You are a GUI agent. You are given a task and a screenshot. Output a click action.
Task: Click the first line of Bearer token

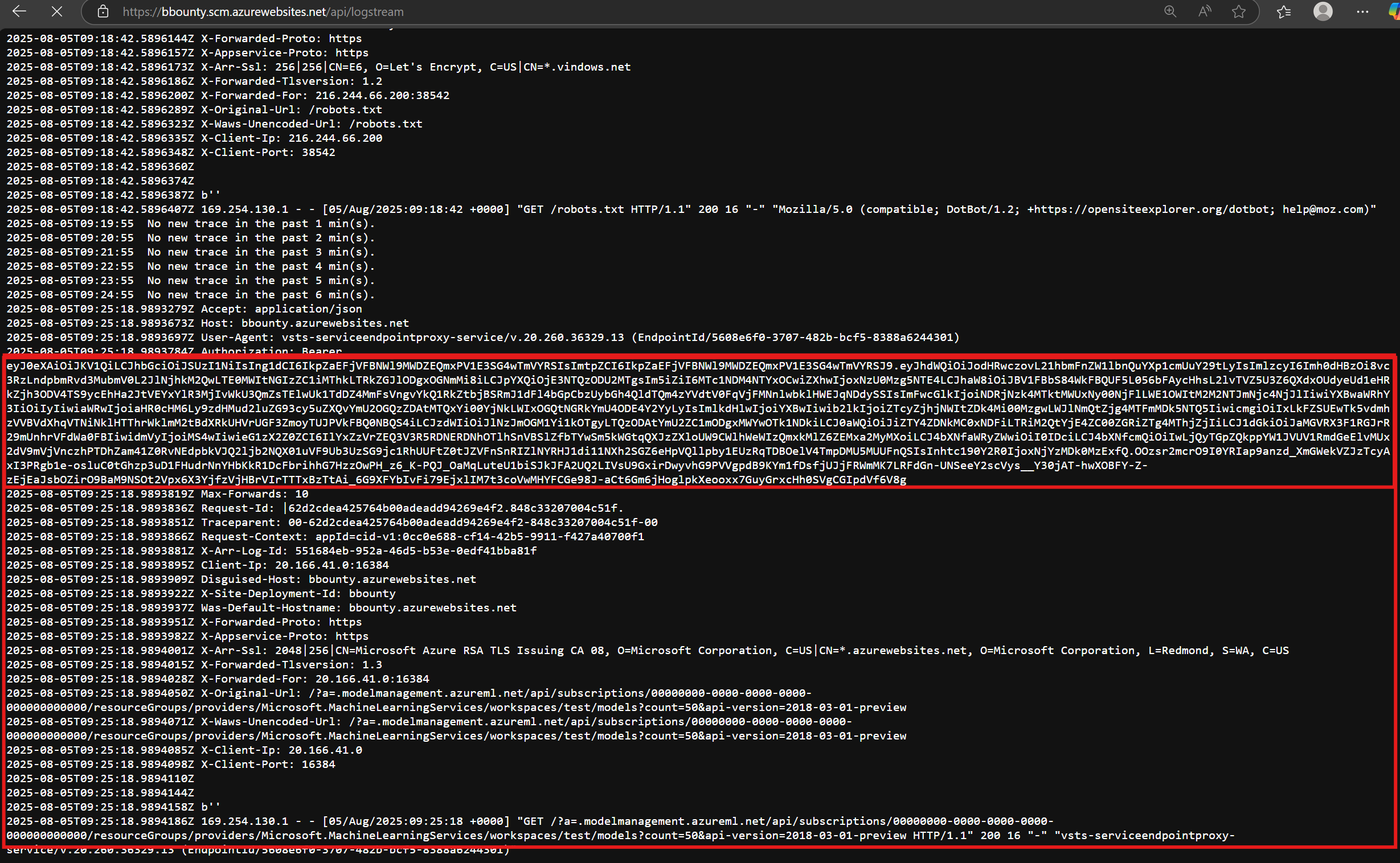(x=697, y=366)
